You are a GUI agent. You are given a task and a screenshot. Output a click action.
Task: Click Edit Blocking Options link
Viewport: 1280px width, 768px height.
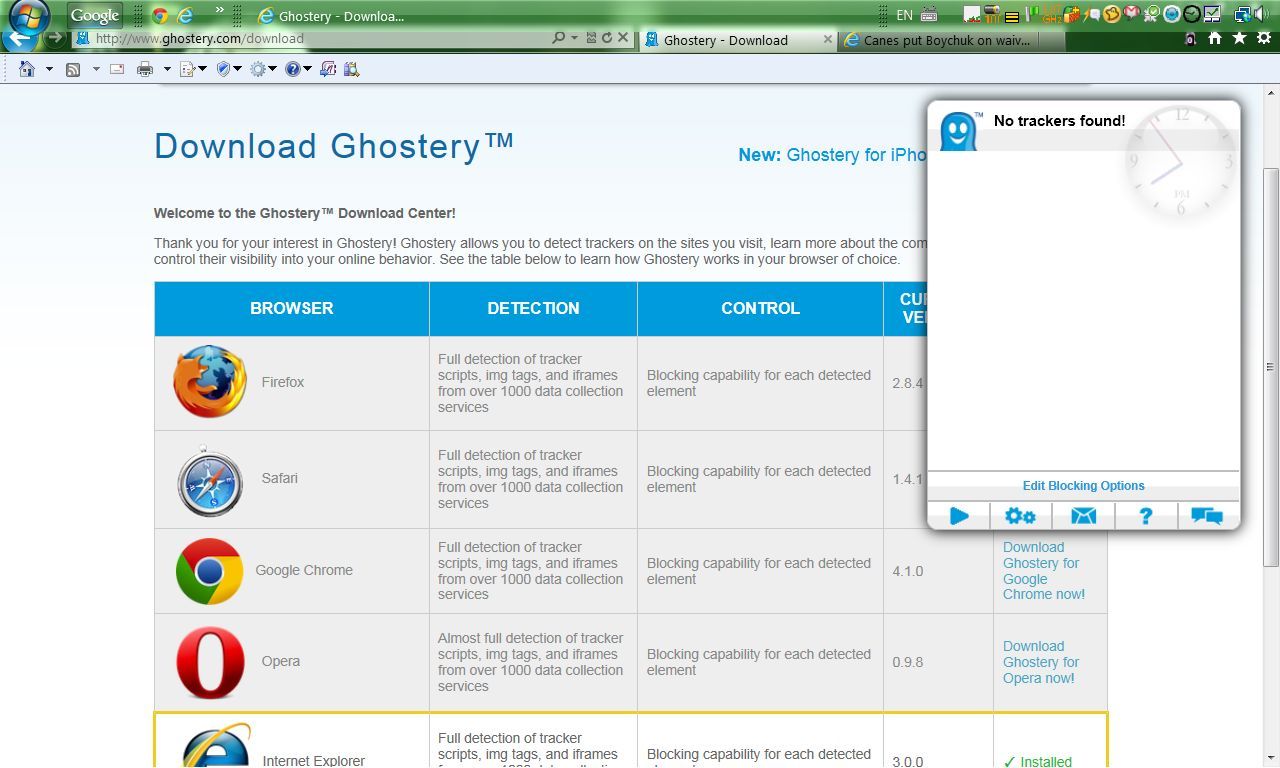1083,486
